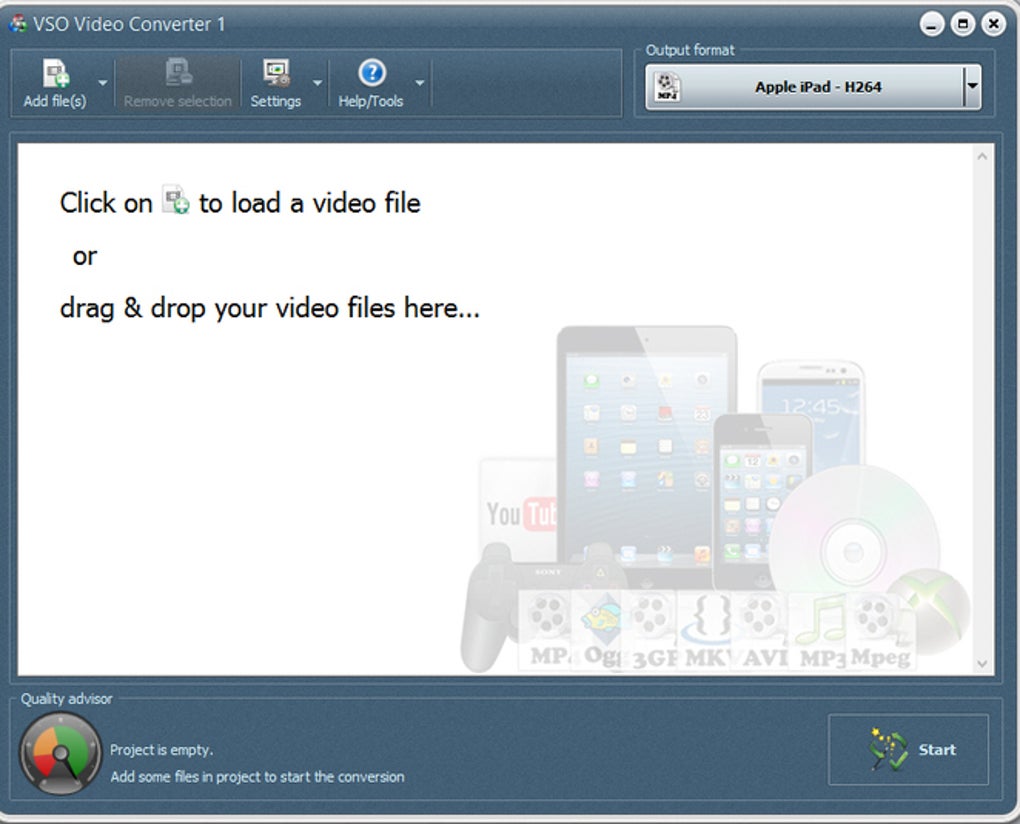Minimize the VSO Video Converter window

click(932, 25)
